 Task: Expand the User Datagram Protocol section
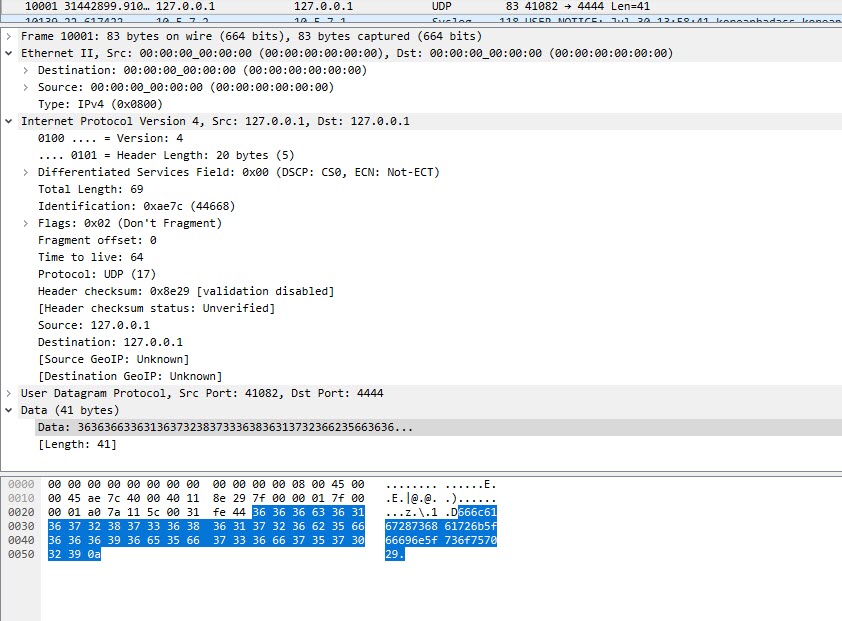pyautogui.click(x=8, y=393)
